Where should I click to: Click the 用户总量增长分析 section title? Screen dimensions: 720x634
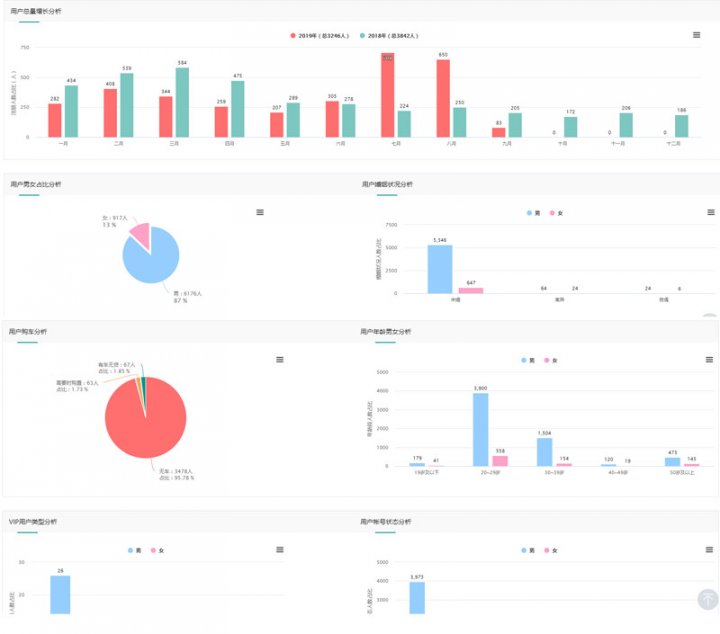point(35,11)
